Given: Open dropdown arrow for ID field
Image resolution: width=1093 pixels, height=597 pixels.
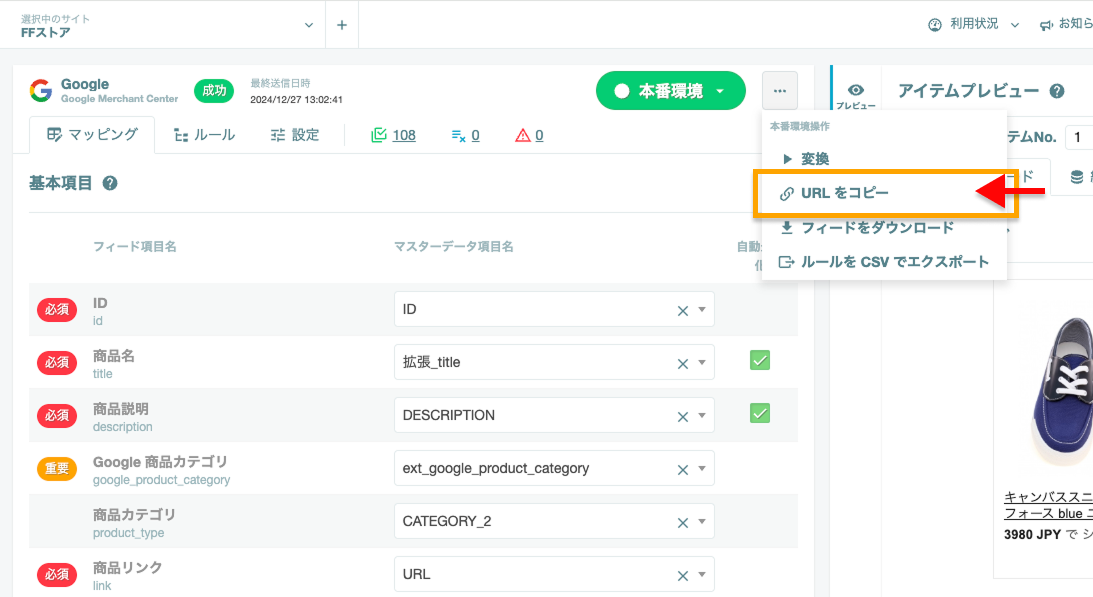Looking at the screenshot, I should pos(702,309).
